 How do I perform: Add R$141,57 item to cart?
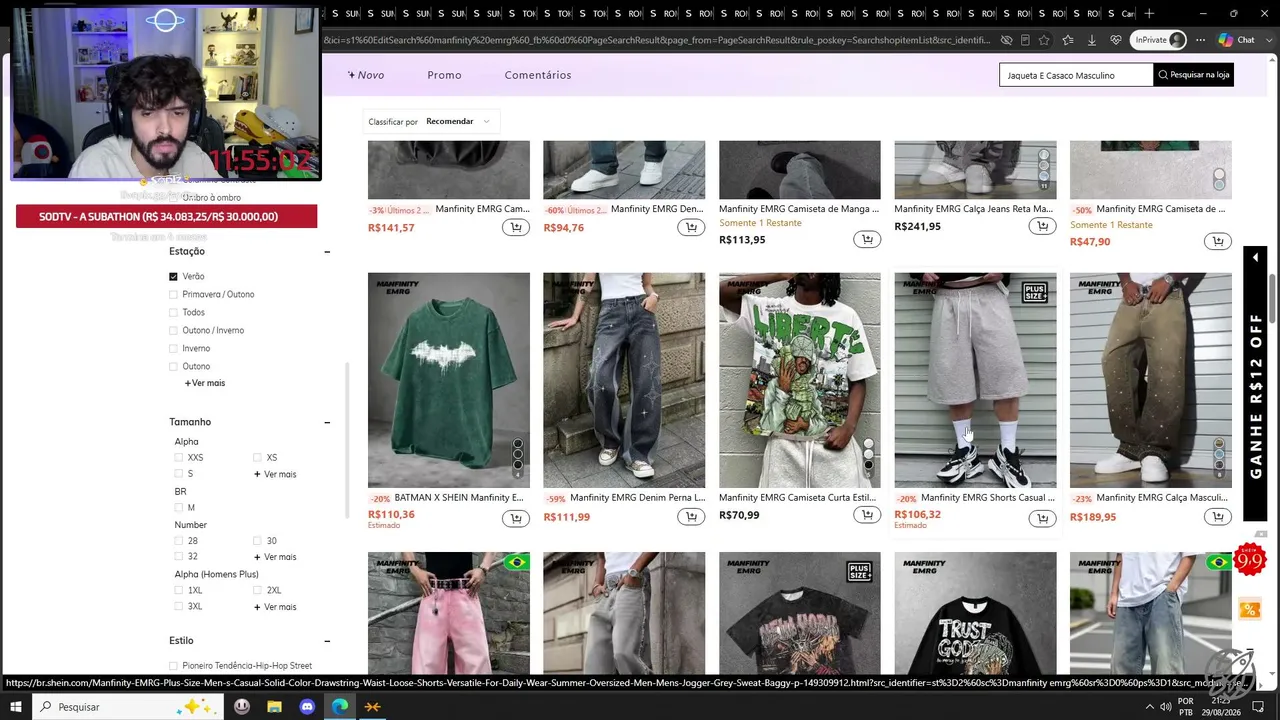515,228
